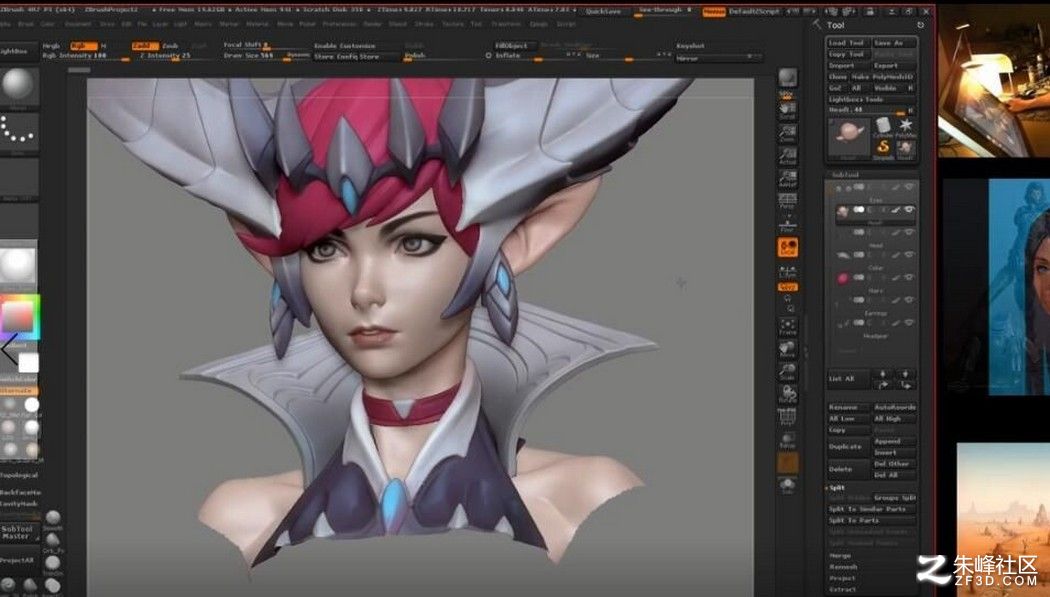1050x597 pixels.
Task: Click the QuickSave button
Action: click(603, 11)
